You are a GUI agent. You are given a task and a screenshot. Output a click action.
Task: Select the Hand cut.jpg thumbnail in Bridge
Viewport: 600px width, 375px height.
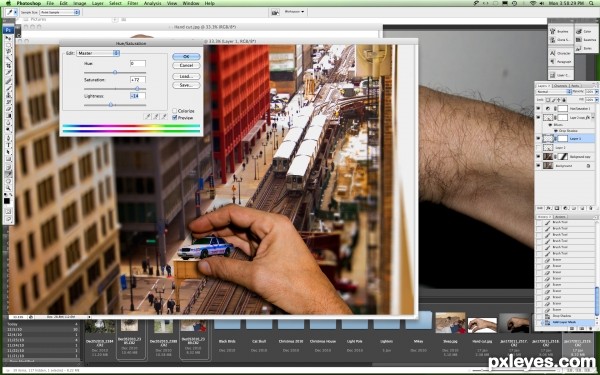(x=482, y=324)
